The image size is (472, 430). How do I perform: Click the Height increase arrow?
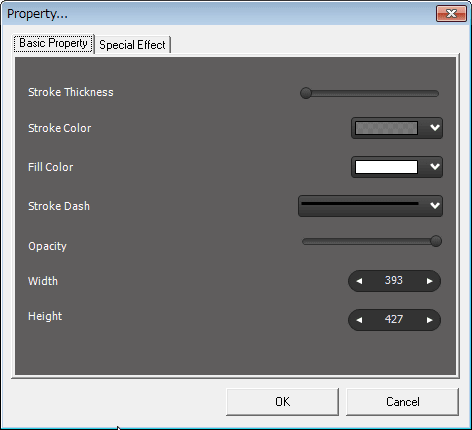click(430, 320)
